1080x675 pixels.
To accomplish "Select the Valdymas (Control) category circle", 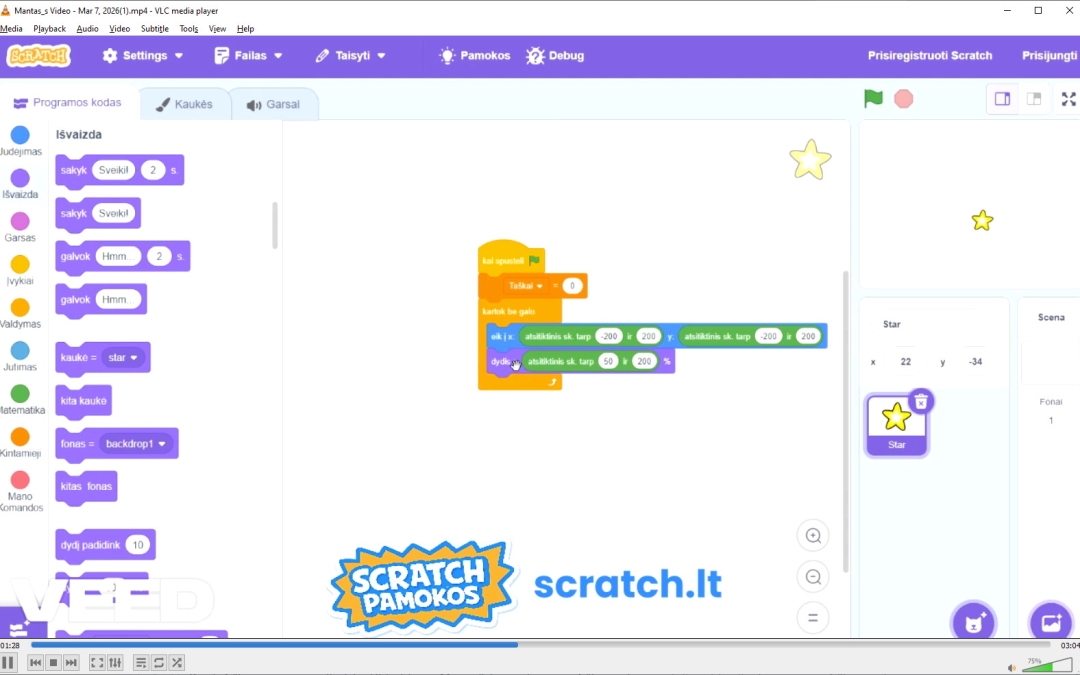I will coord(20,307).
